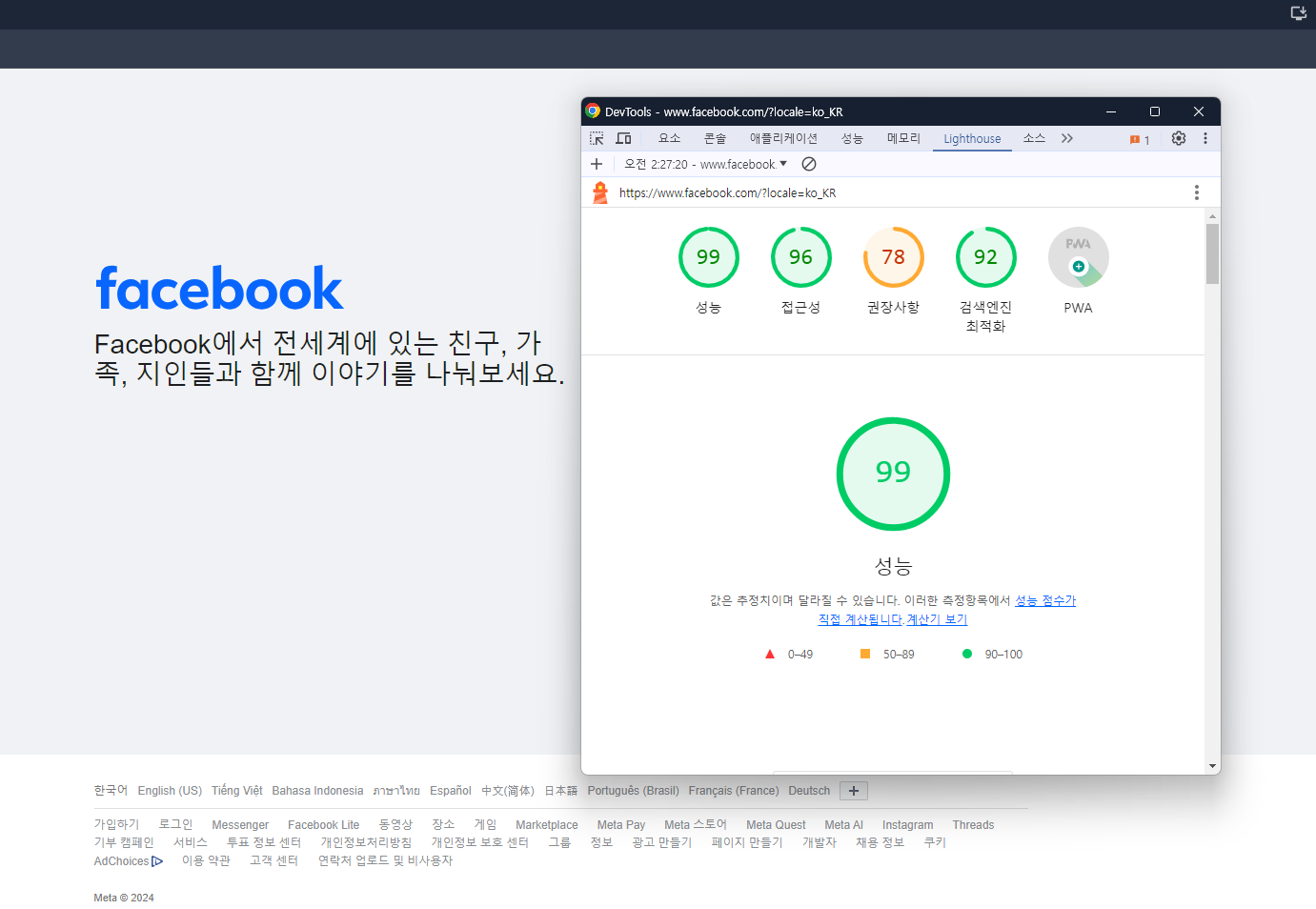
Task: Open Messenger footer link
Action: pyautogui.click(x=240, y=825)
